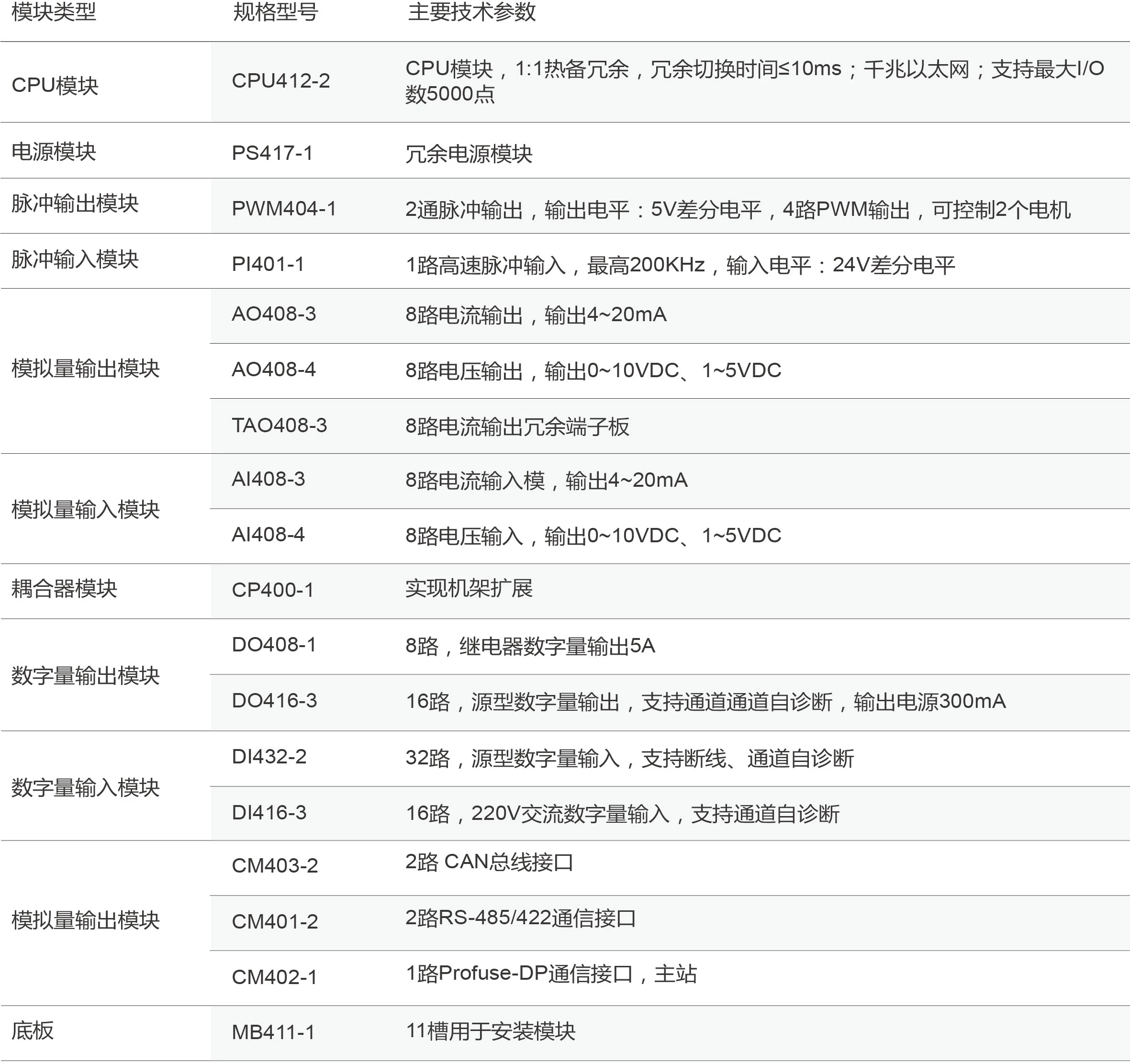Click the TAO408-3 model cell

[x=279, y=426]
